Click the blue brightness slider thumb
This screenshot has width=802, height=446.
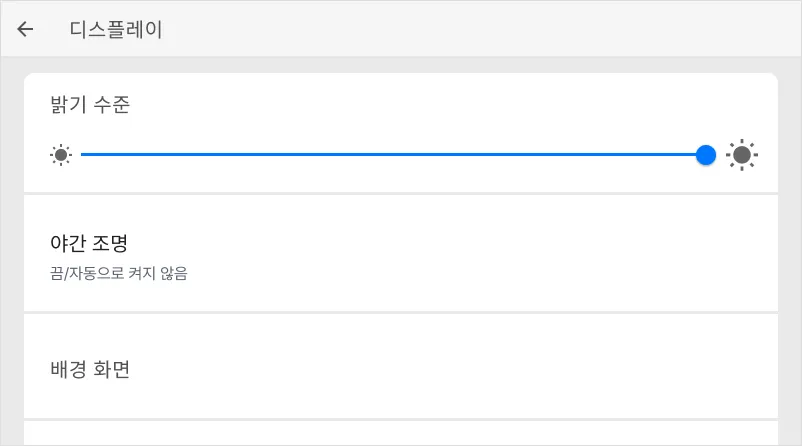[706, 154]
